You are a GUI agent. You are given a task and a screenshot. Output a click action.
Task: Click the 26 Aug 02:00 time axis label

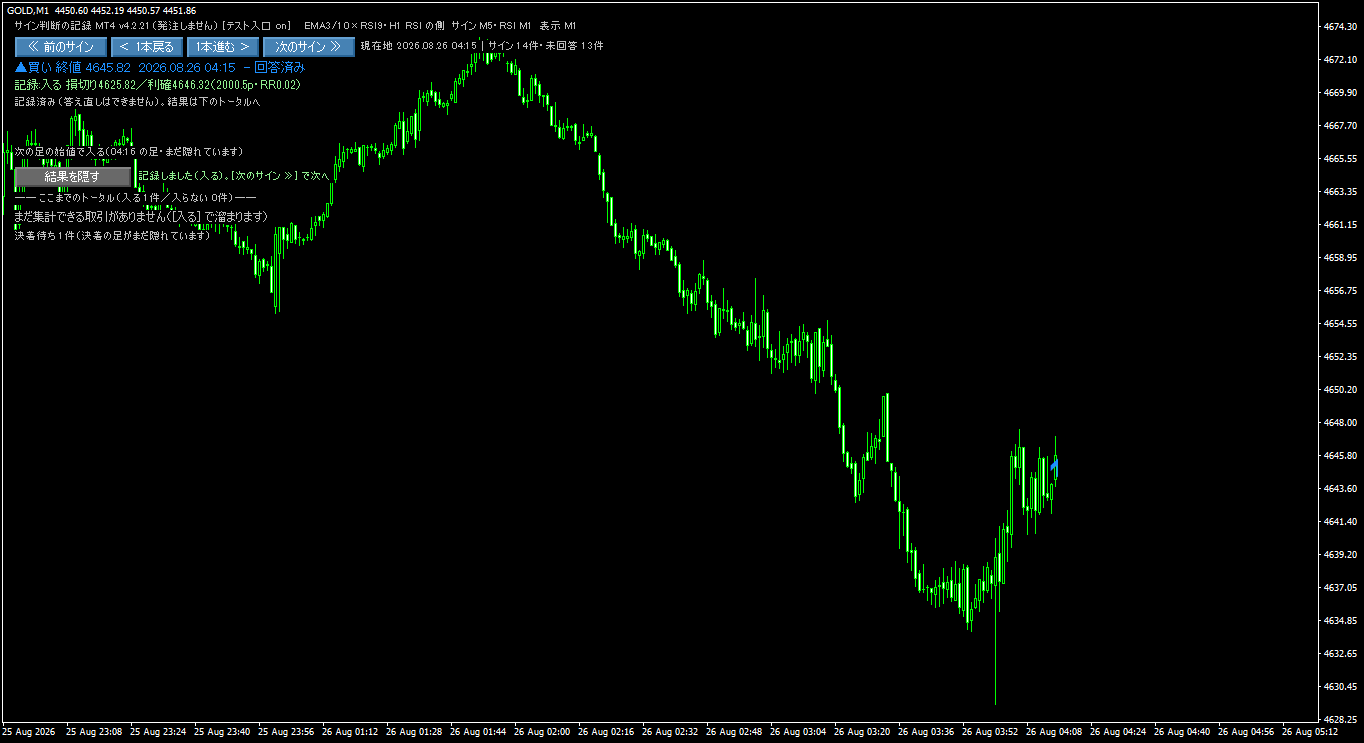click(542, 731)
